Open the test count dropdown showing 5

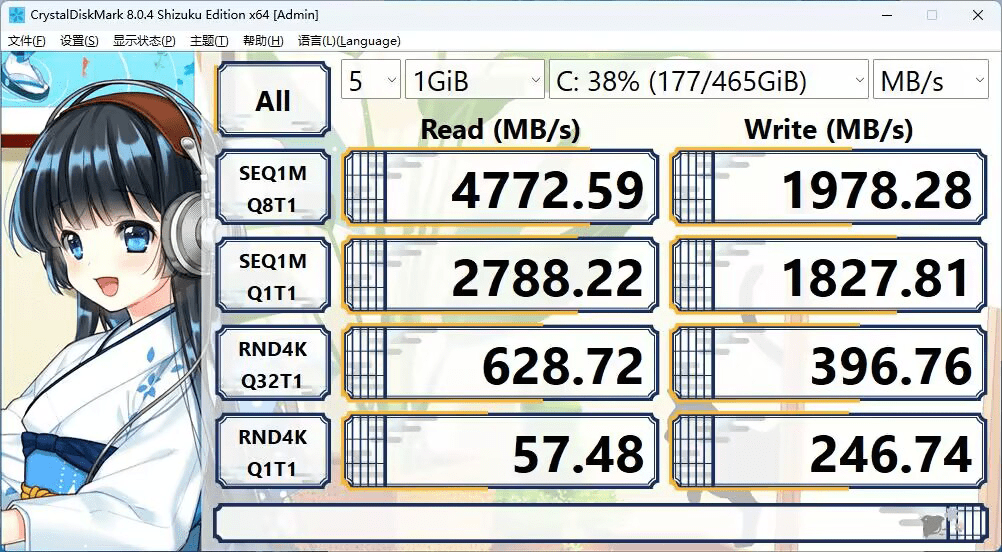371,81
